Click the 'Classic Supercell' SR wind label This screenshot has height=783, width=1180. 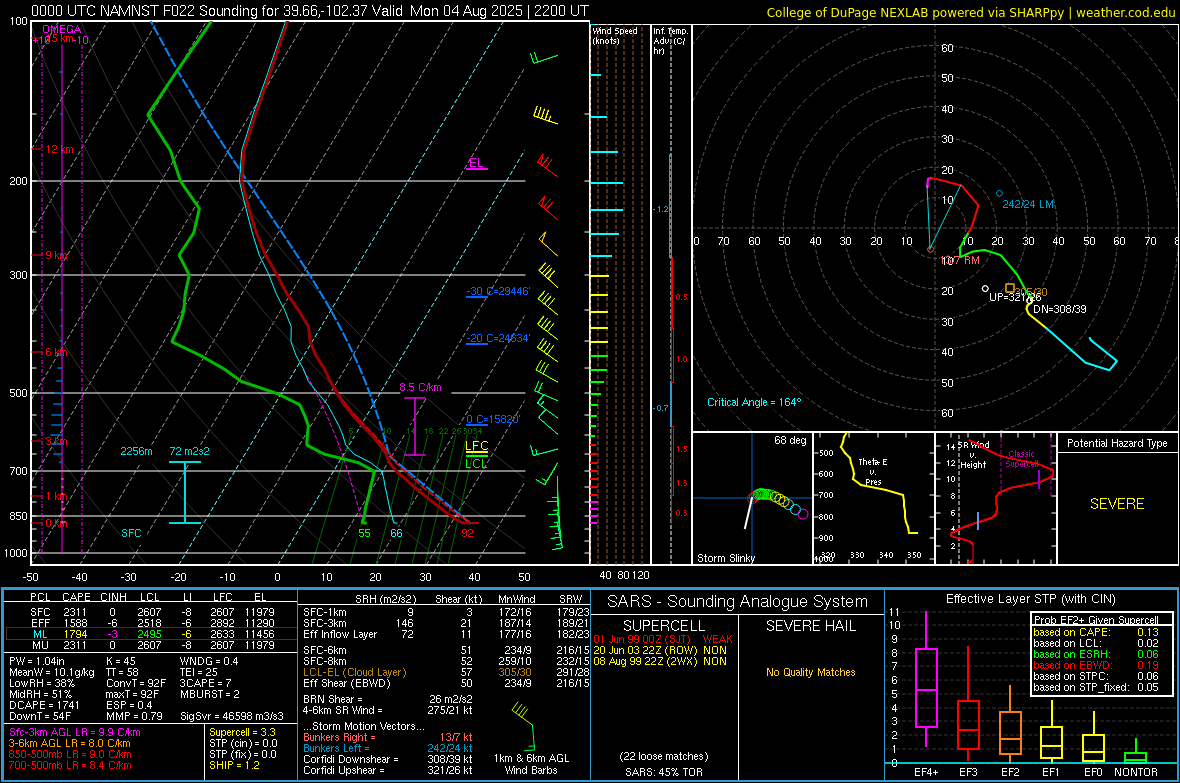click(1021, 459)
